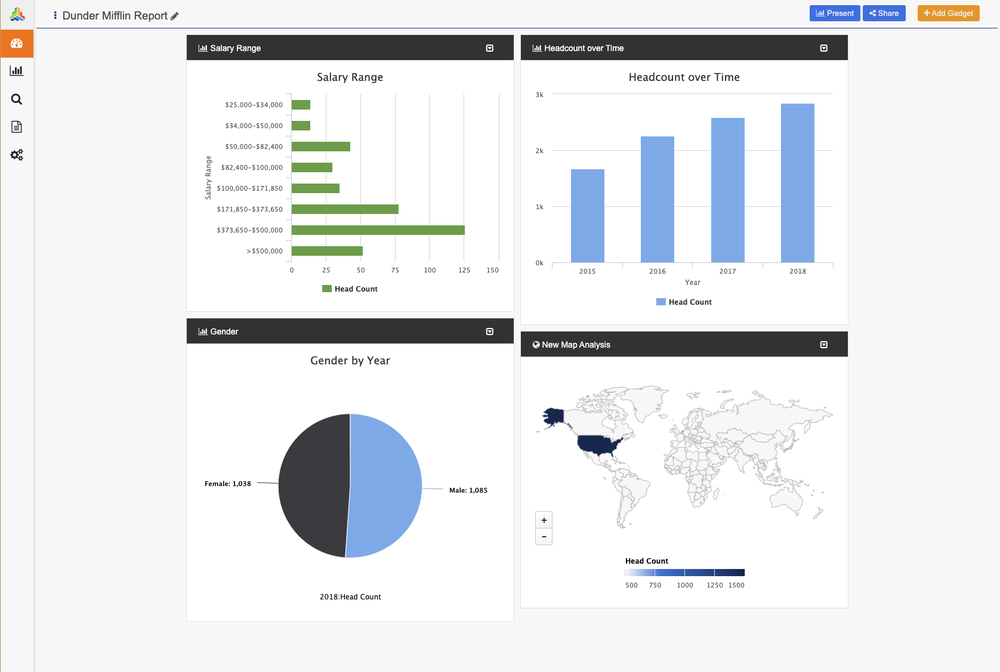Click the $100,000-$171,850 salary bar

316,188
